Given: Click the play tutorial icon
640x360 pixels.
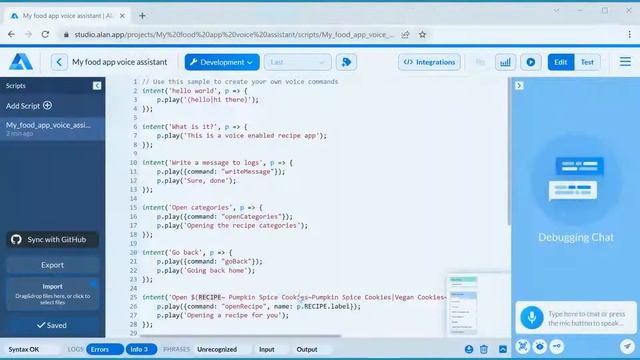Looking at the screenshot, I should 531,62.
